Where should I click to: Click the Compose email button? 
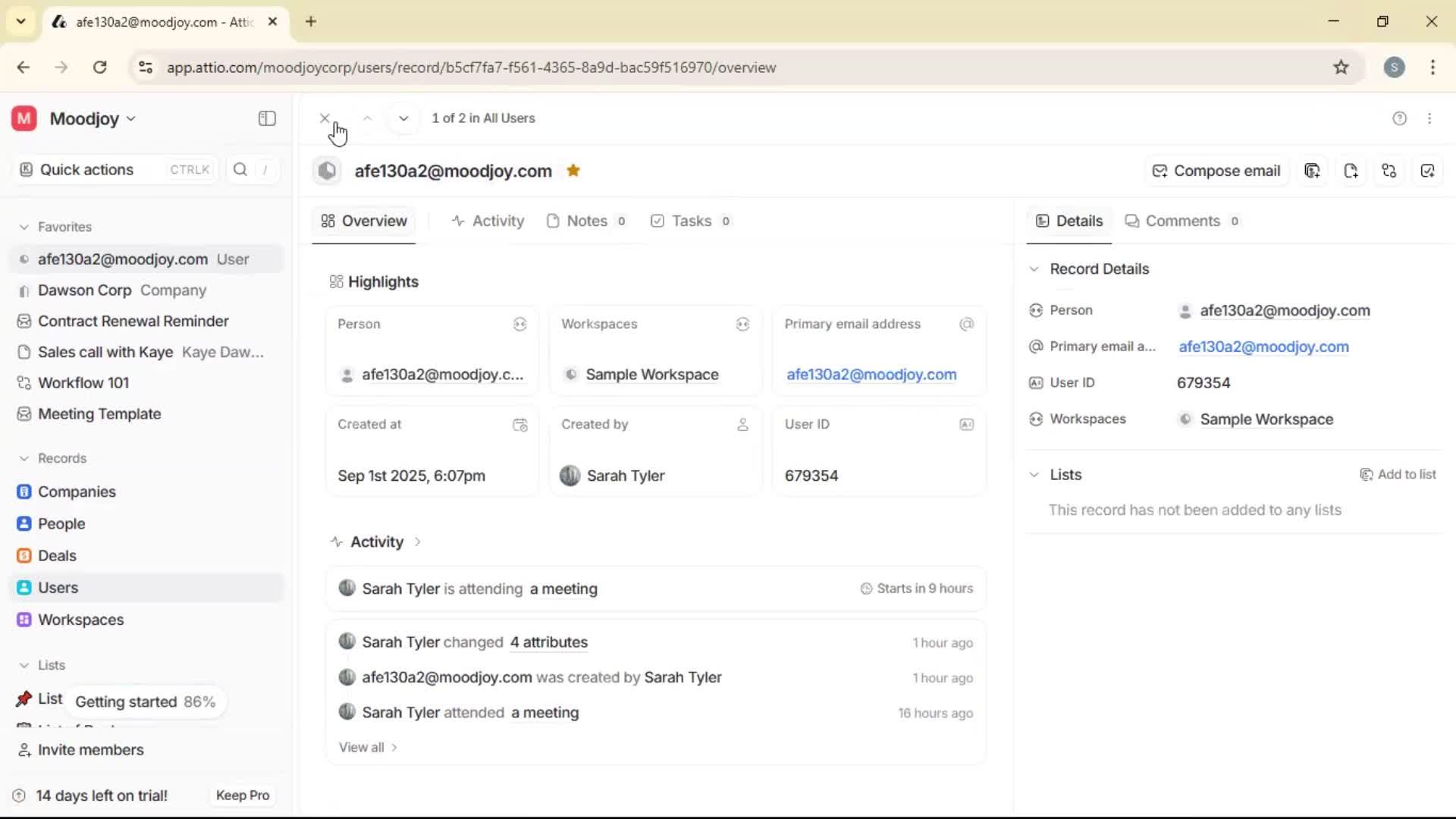click(x=1216, y=171)
